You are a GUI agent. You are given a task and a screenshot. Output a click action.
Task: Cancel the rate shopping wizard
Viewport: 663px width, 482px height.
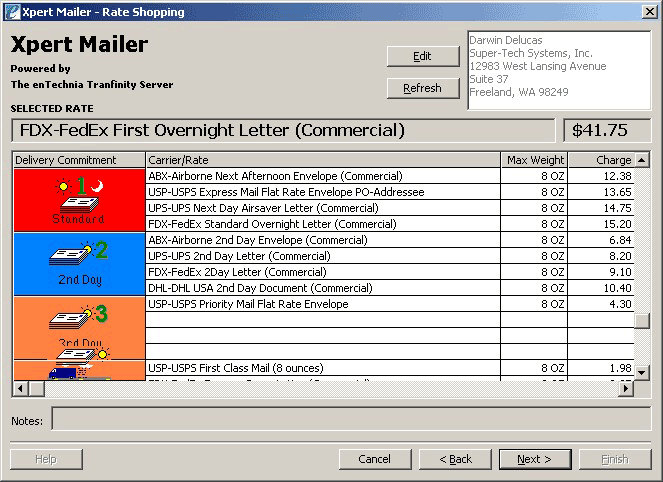[x=374, y=459]
